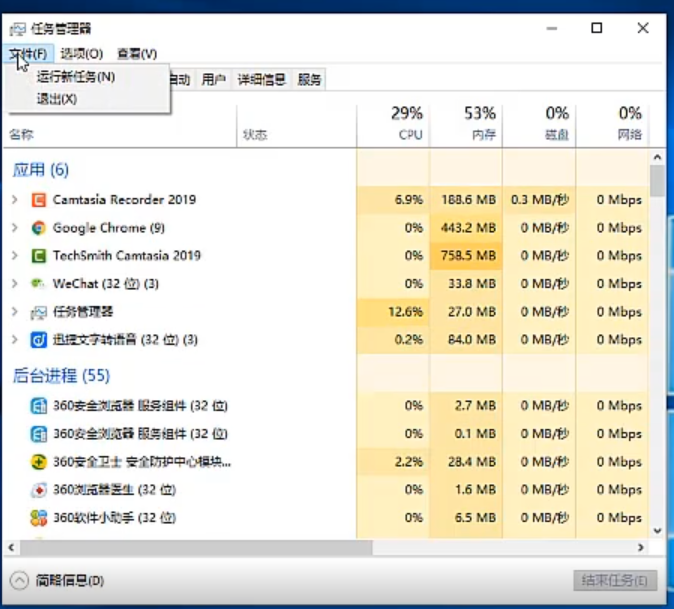Click the 360安全卫士 process icon
Image resolution: width=674 pixels, height=609 pixels.
(x=38, y=462)
